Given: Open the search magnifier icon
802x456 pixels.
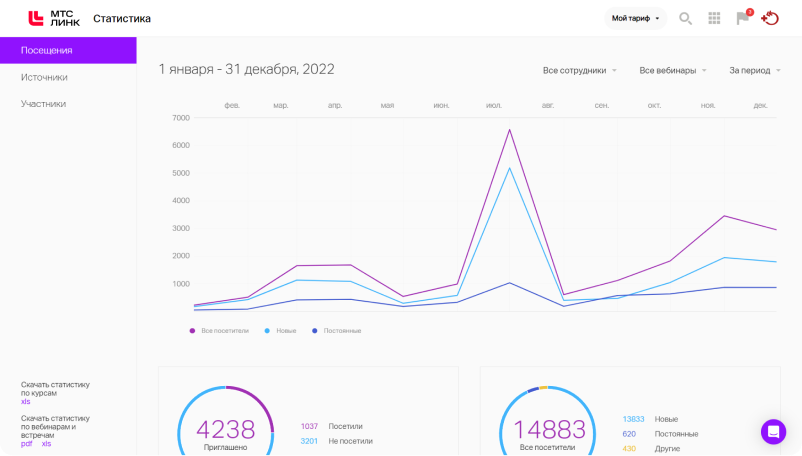Looking at the screenshot, I should point(685,18).
